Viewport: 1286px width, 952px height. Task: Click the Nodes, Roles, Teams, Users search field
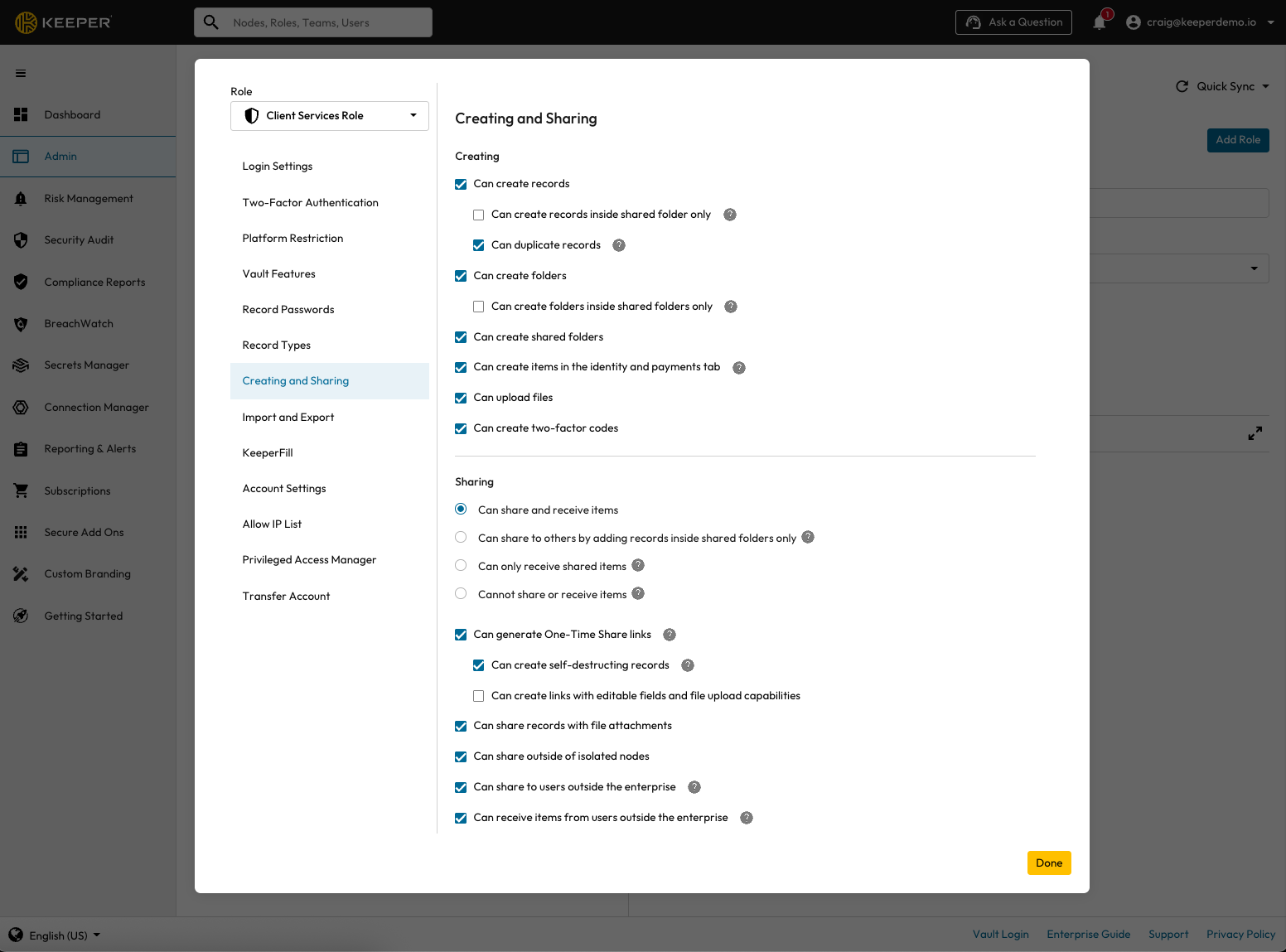(313, 22)
